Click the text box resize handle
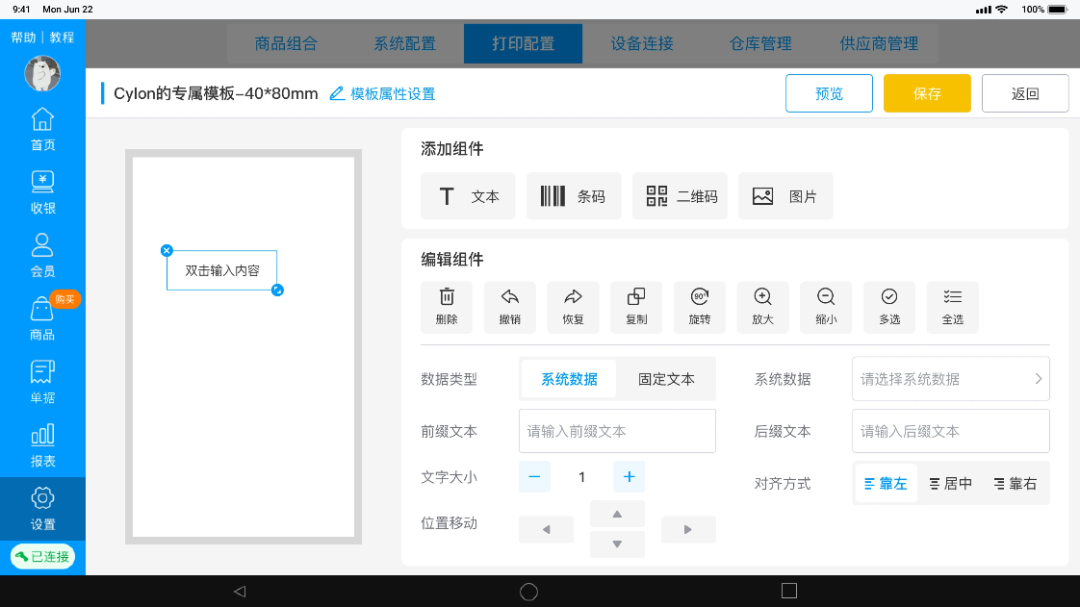1080x607 pixels. (x=278, y=290)
